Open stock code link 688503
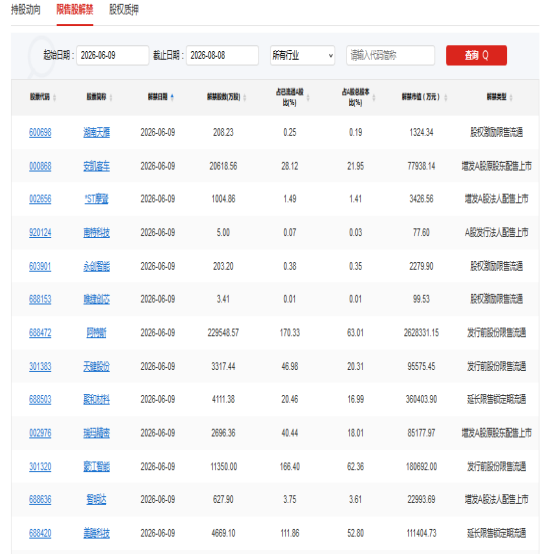The width and height of the screenshot is (554, 555). point(40,400)
